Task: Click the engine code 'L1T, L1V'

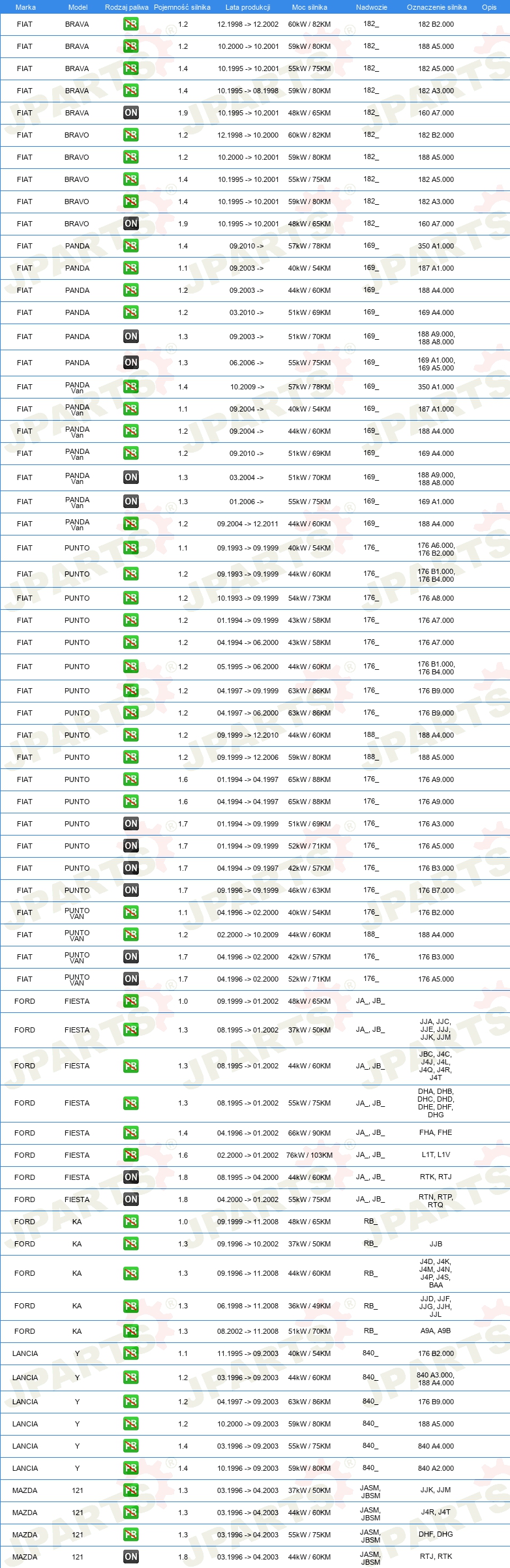Action: coord(436,1154)
